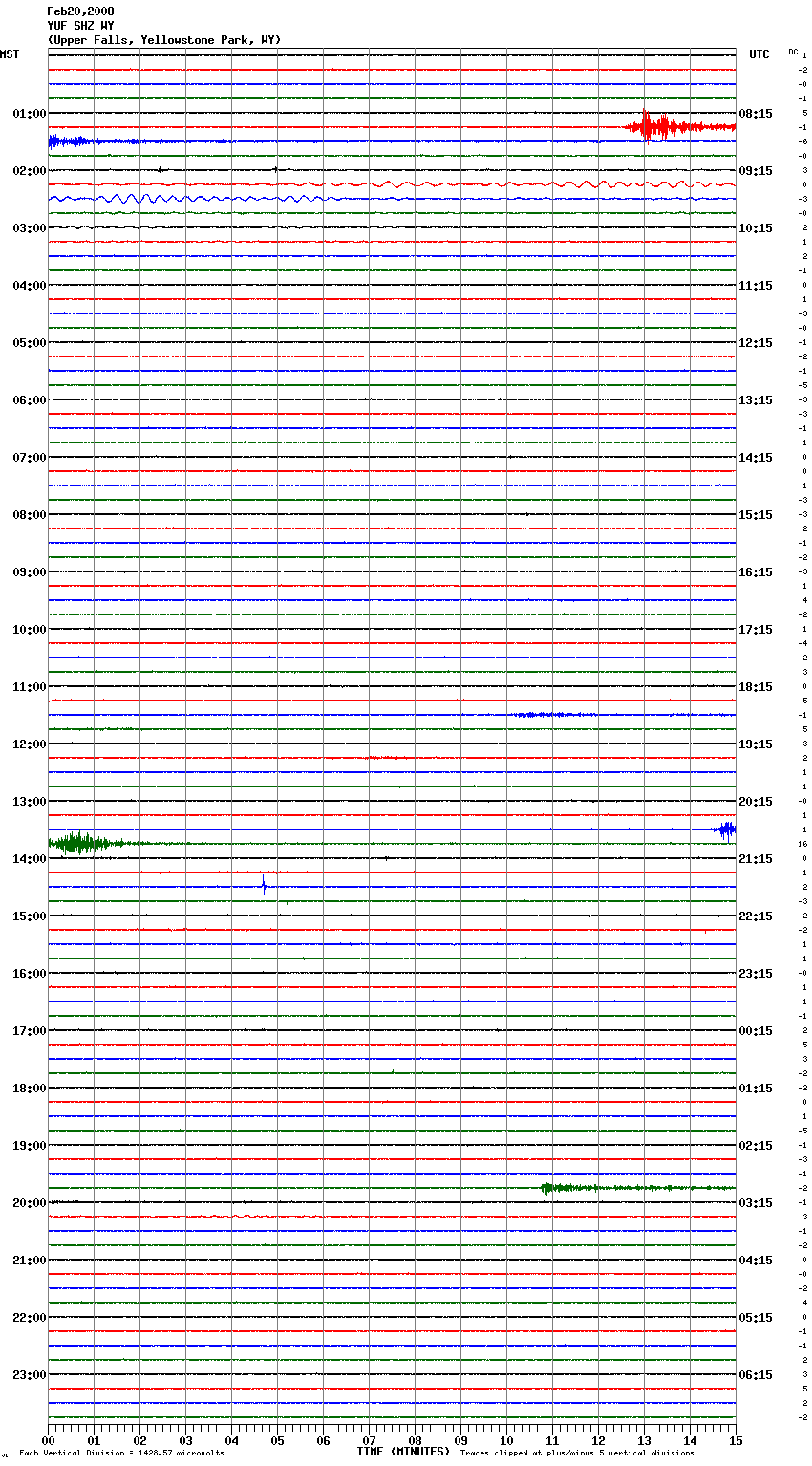Pick the 13:00 MST time label
The height and width of the screenshot is (1466, 812).
pyautogui.click(x=30, y=802)
